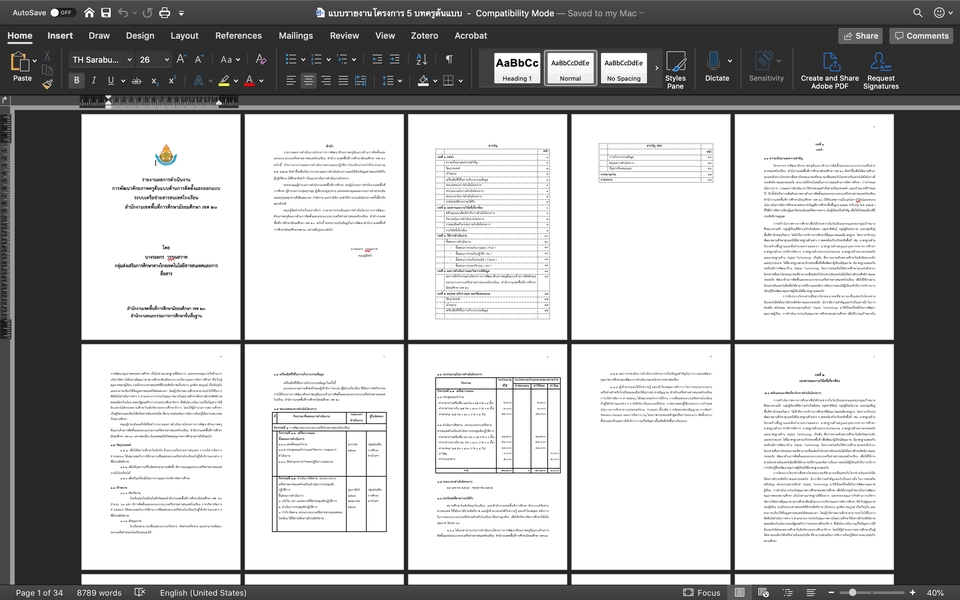Open the Zotero tab
Screen dimensions: 960x600
424,36
